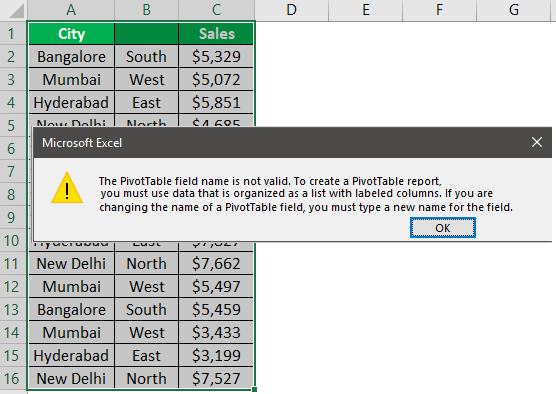This screenshot has width=556, height=394.
Task: Close the Microsoft Excel error dialog
Action: coord(536,142)
